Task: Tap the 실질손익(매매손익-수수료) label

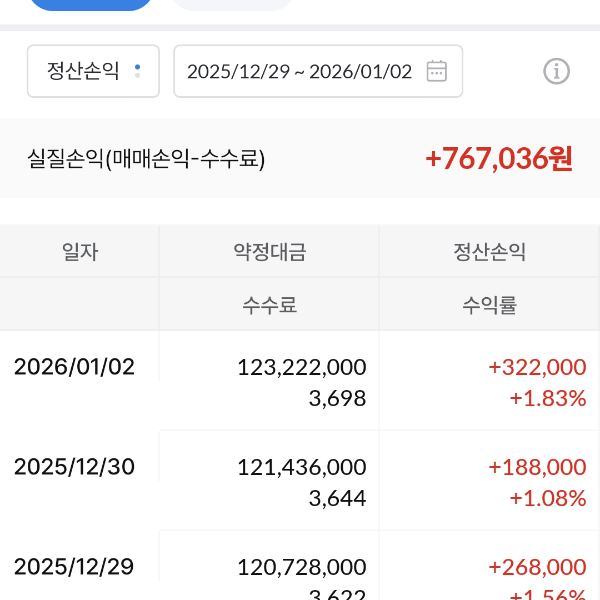Action: coord(147,158)
